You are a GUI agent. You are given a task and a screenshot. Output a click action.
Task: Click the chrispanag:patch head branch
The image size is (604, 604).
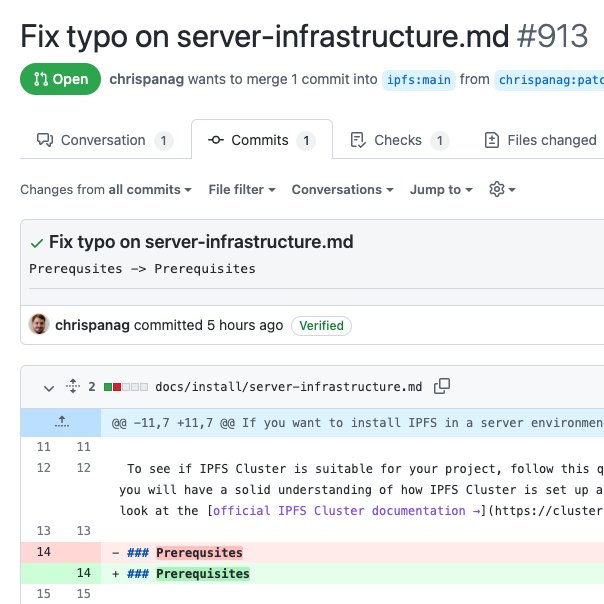(549, 80)
